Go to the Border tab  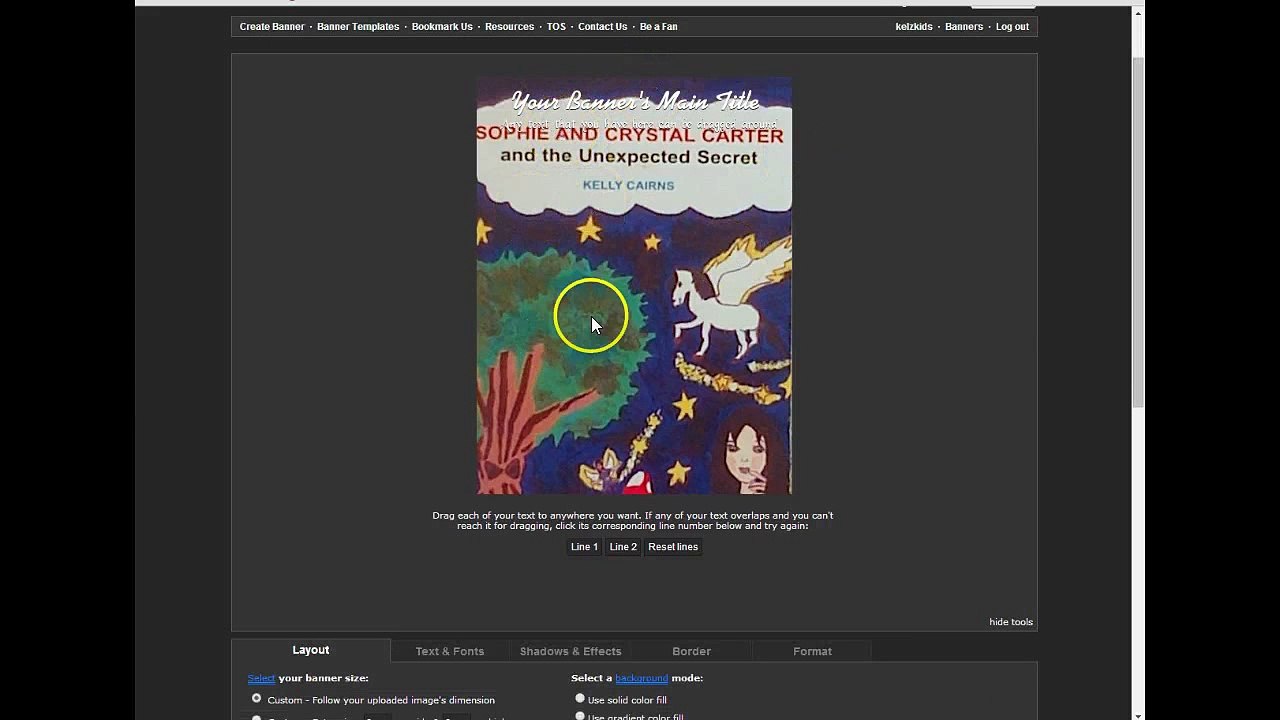[x=691, y=651]
